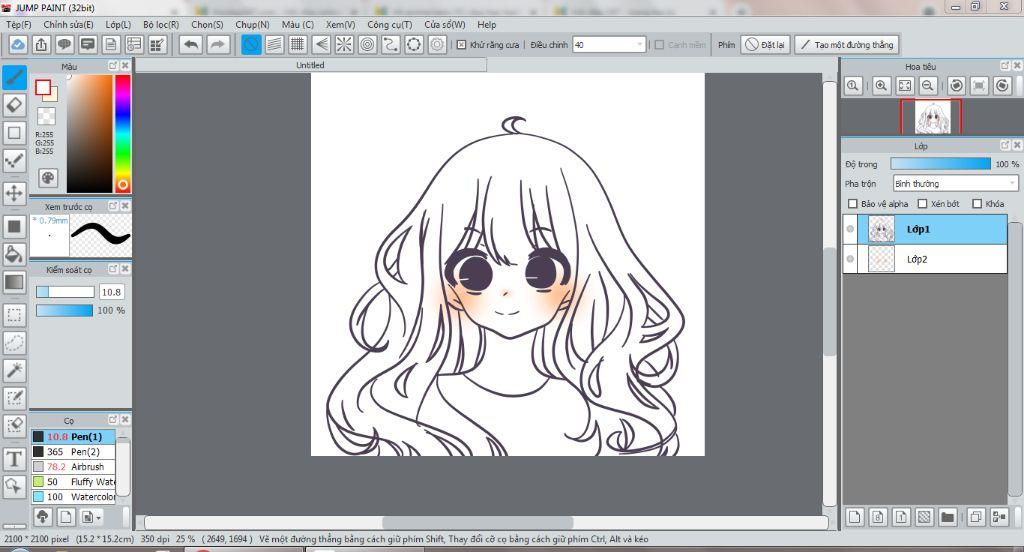Toggle visibility of layer Lớp2

tap(850, 259)
